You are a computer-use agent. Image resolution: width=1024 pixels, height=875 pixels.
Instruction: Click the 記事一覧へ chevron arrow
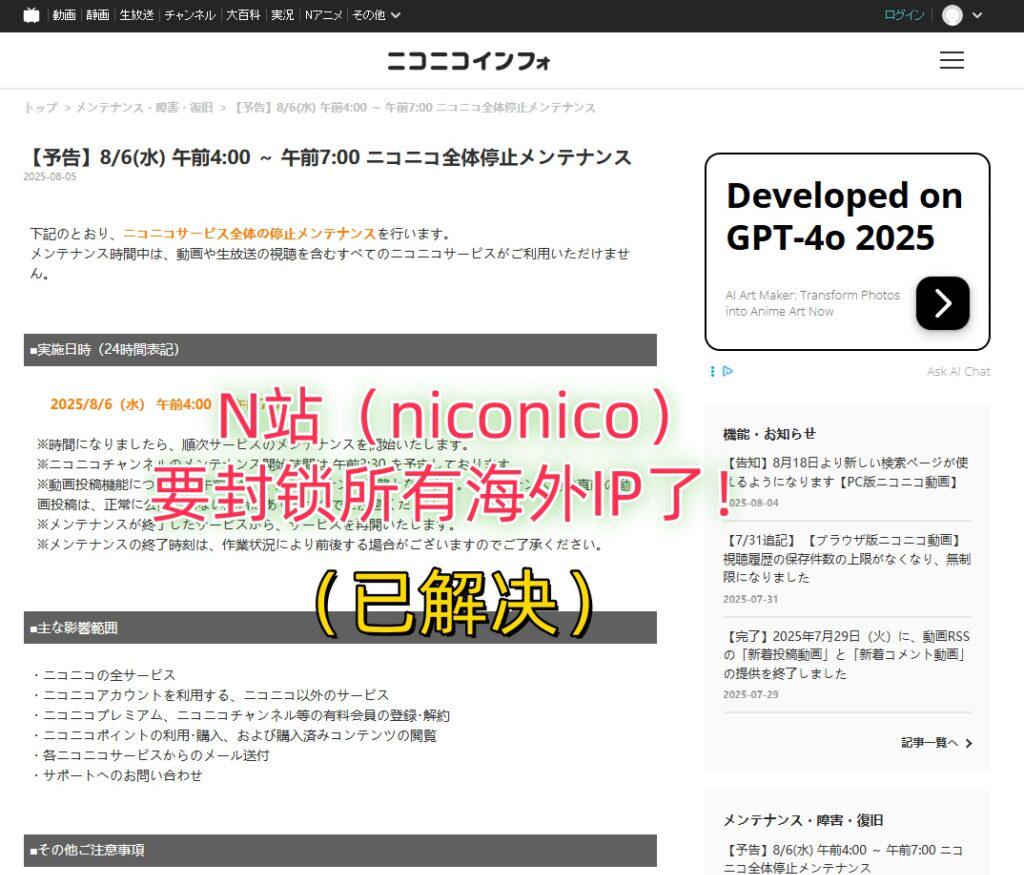point(969,743)
